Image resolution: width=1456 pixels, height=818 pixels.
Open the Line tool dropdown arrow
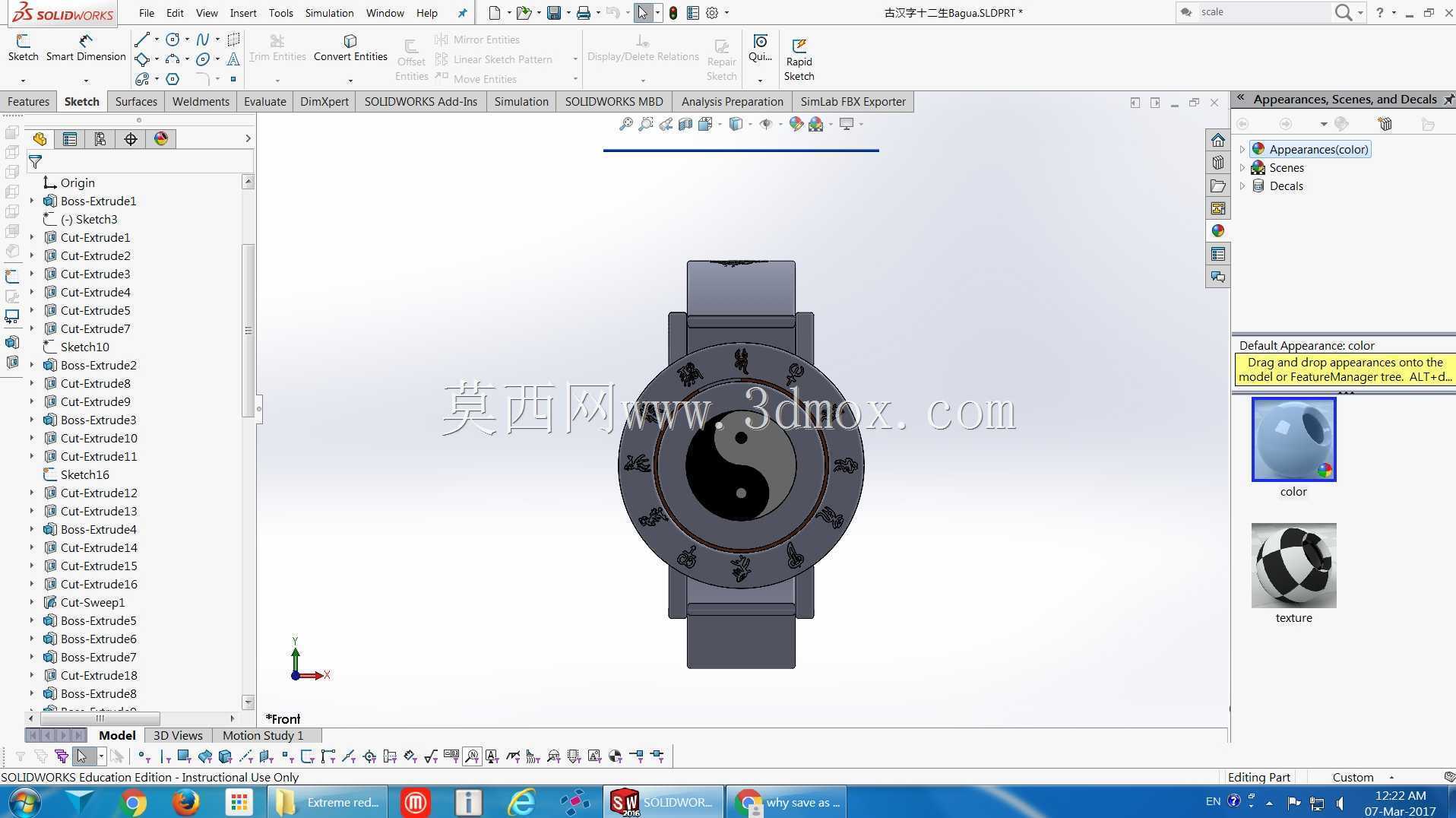(157, 40)
